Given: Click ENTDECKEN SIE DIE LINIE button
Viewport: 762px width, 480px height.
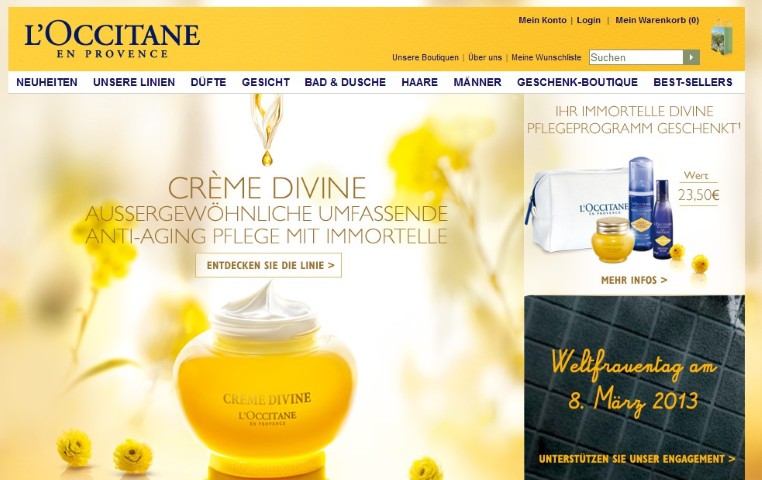Looking at the screenshot, I should pyautogui.click(x=269, y=265).
